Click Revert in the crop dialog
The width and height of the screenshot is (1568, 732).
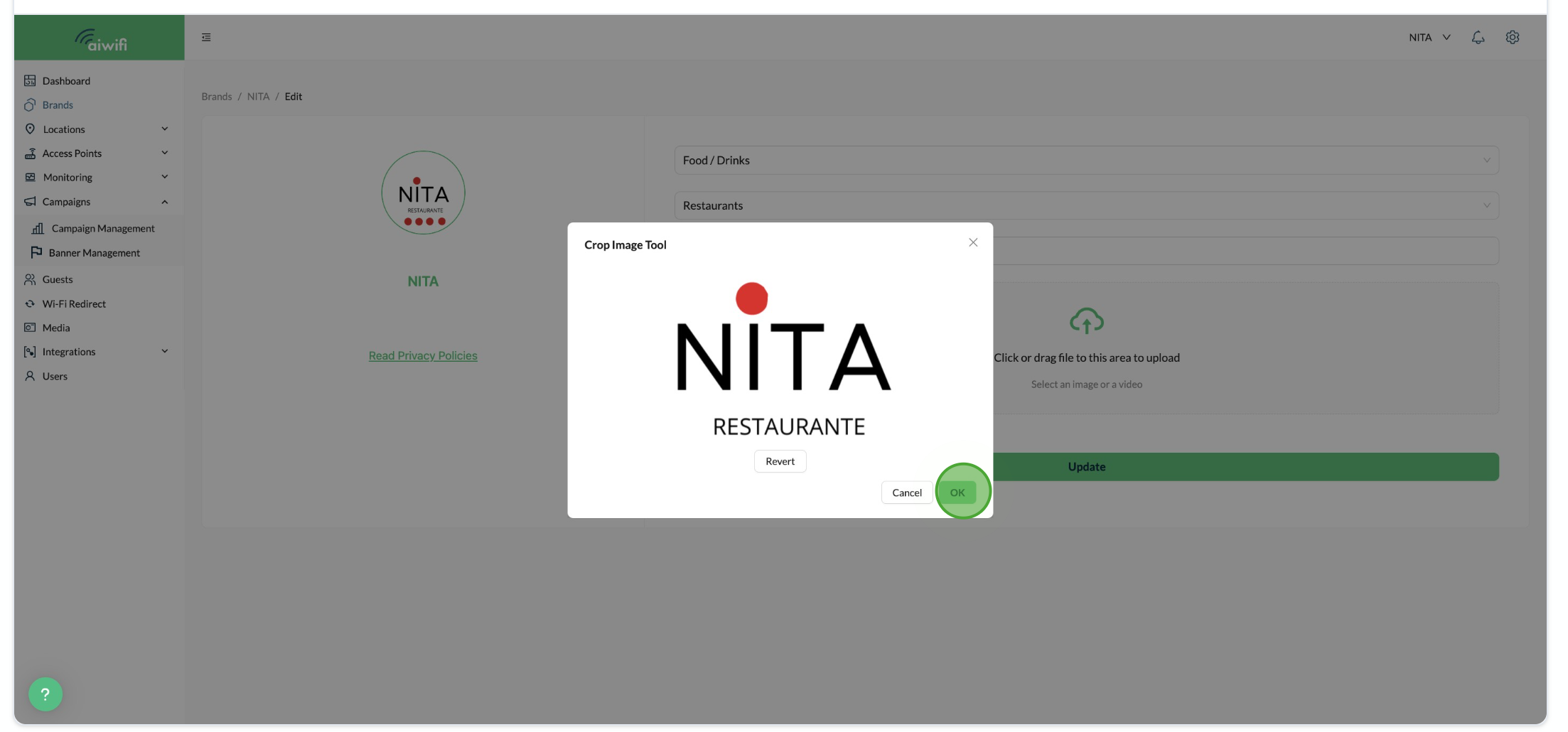click(780, 461)
